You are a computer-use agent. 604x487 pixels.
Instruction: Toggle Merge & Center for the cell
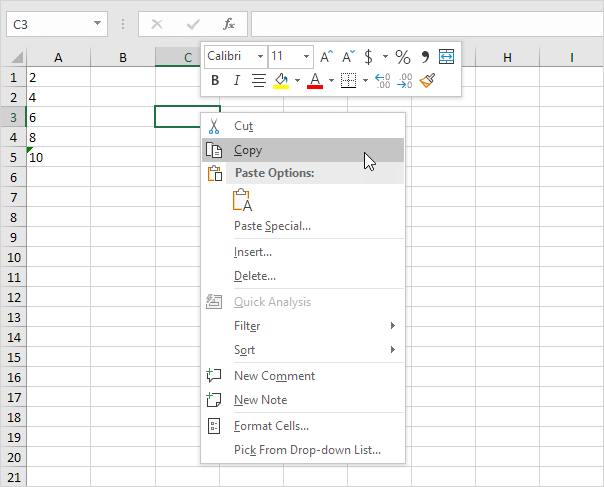[446, 56]
